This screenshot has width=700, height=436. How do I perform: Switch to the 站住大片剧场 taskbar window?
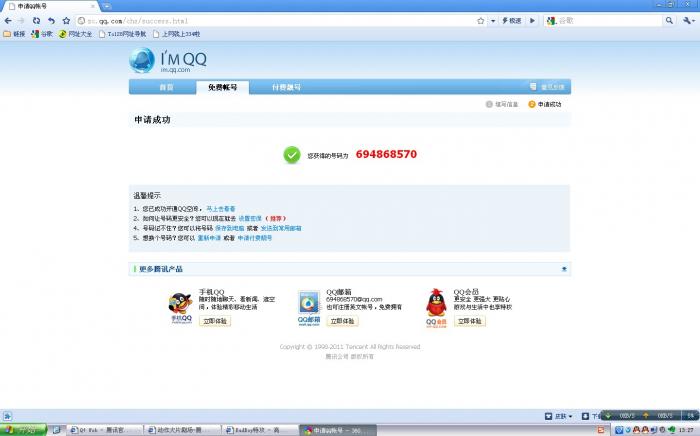point(183,430)
